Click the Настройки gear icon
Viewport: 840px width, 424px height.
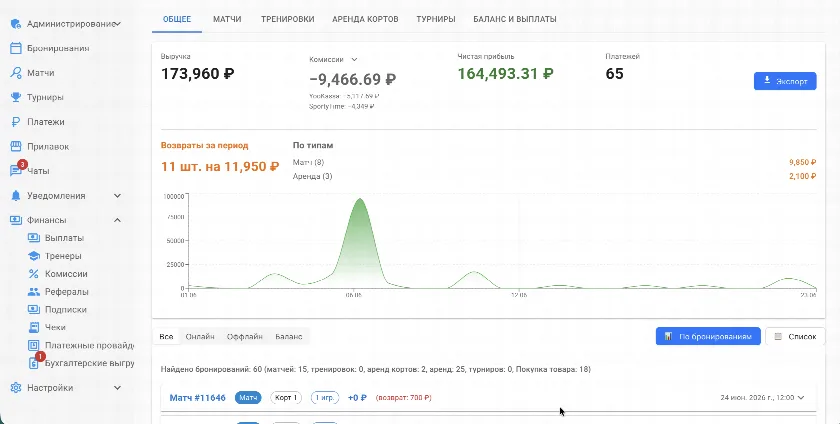pos(16,388)
